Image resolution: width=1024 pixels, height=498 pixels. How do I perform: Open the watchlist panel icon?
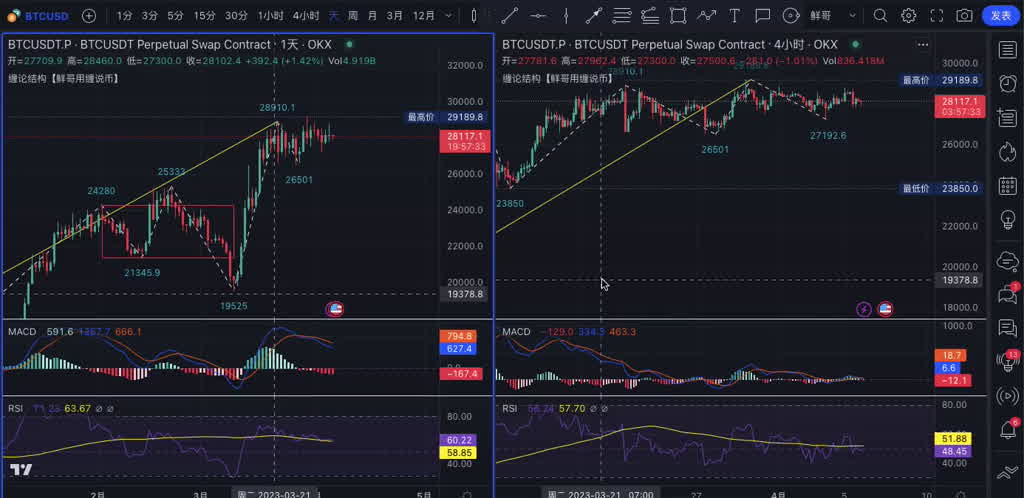[1007, 49]
